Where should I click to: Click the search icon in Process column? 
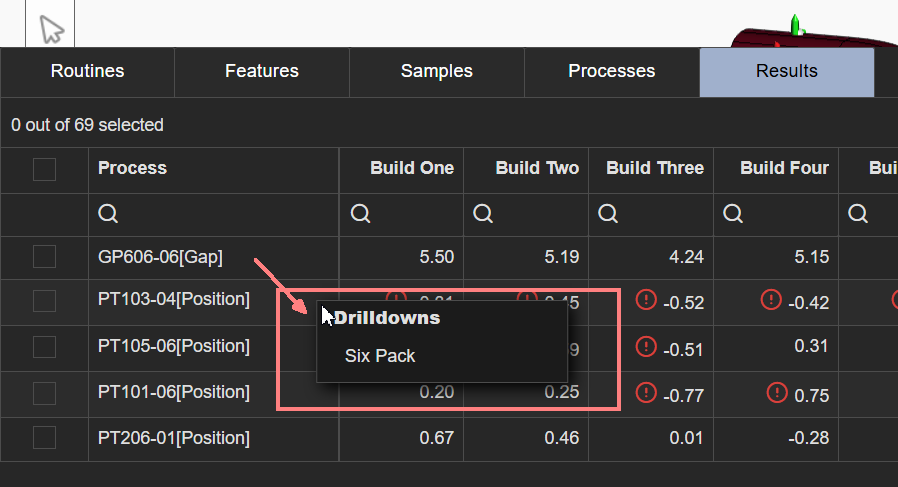pos(108,214)
